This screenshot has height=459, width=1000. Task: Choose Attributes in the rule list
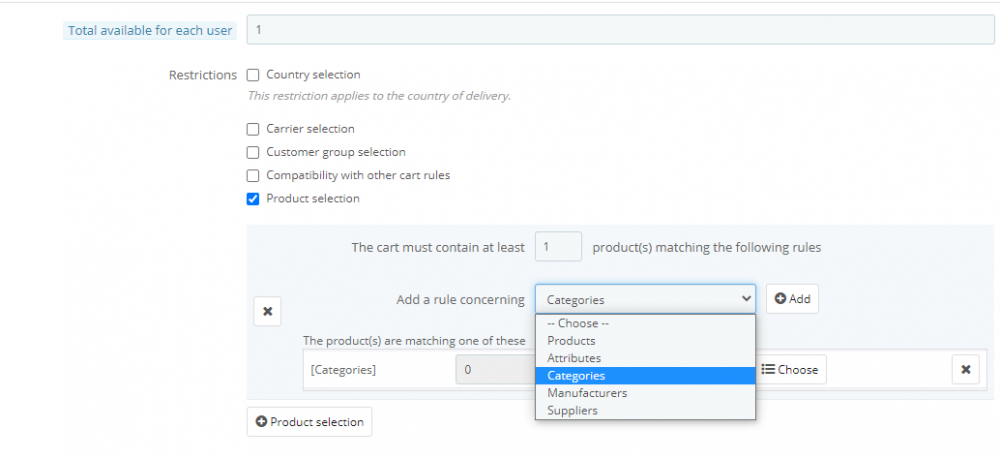coord(574,358)
